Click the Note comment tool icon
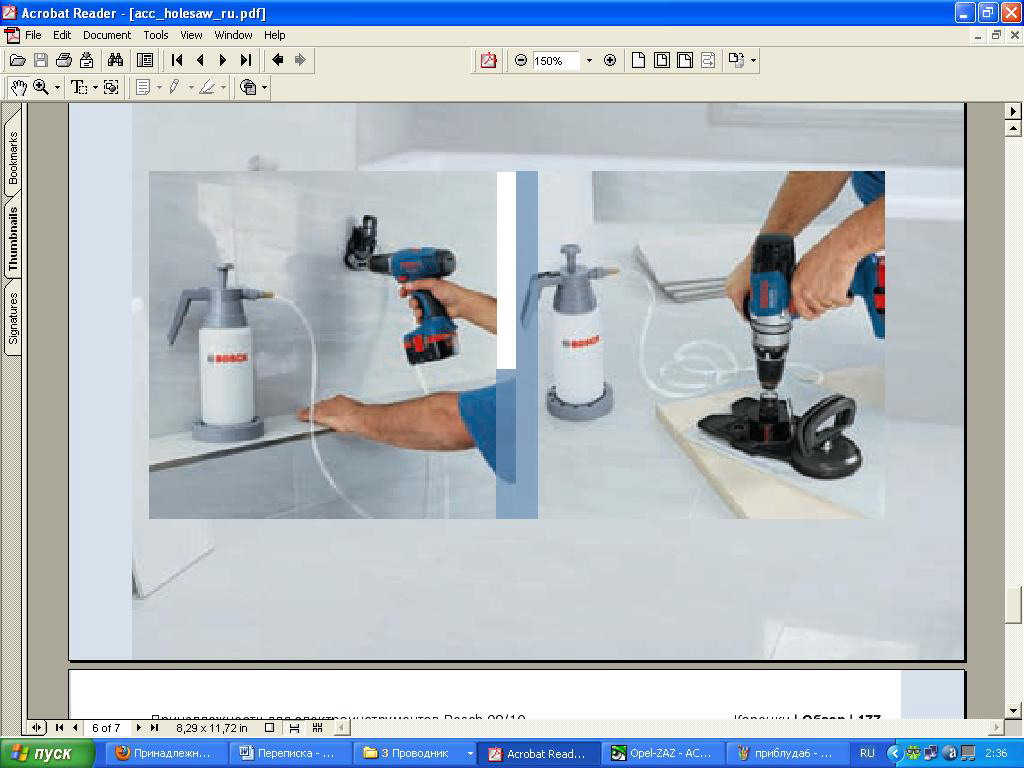Viewport: 1024px width, 768px height. pyautogui.click(x=143, y=88)
